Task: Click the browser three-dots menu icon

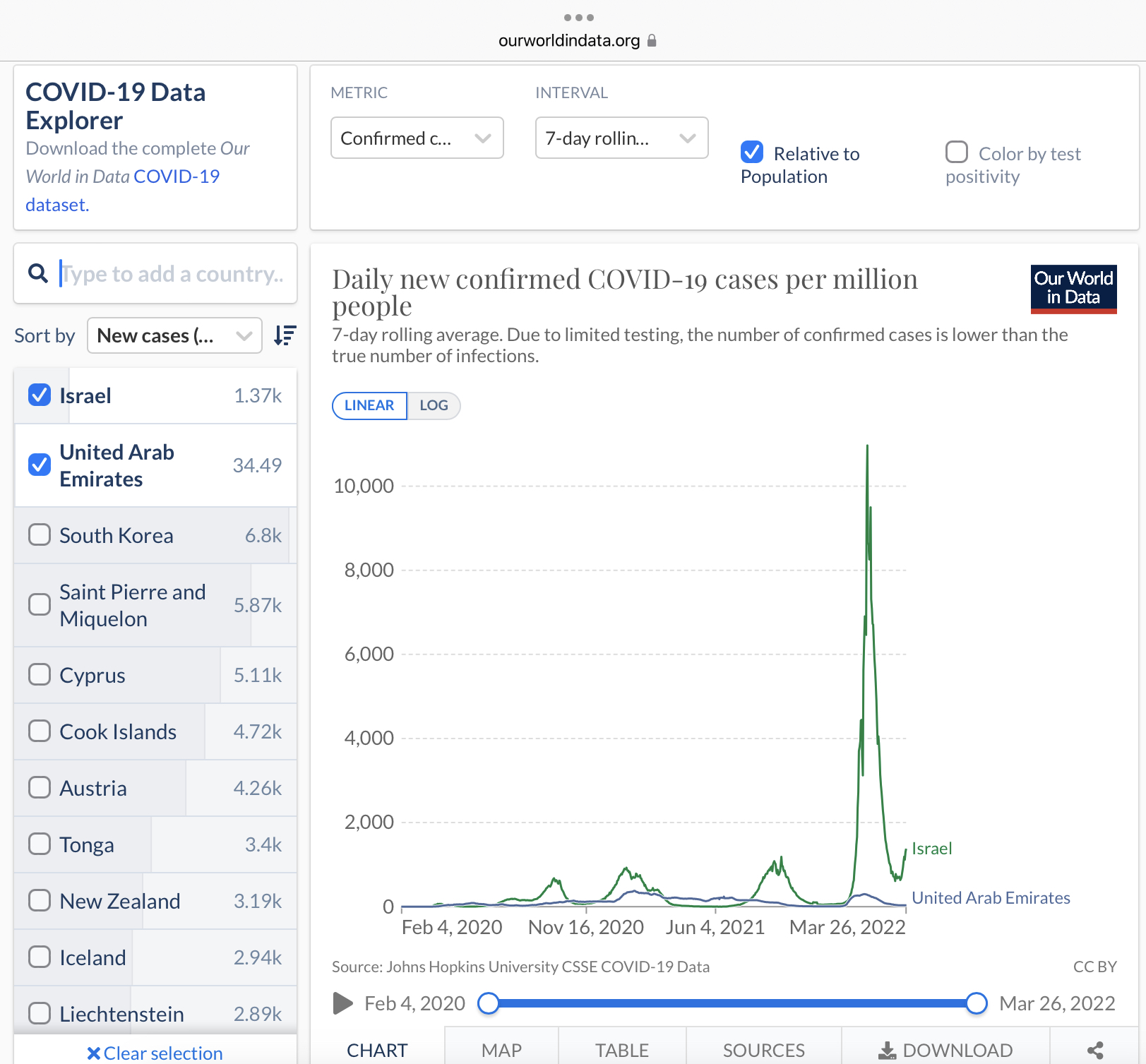Action: pos(578,18)
